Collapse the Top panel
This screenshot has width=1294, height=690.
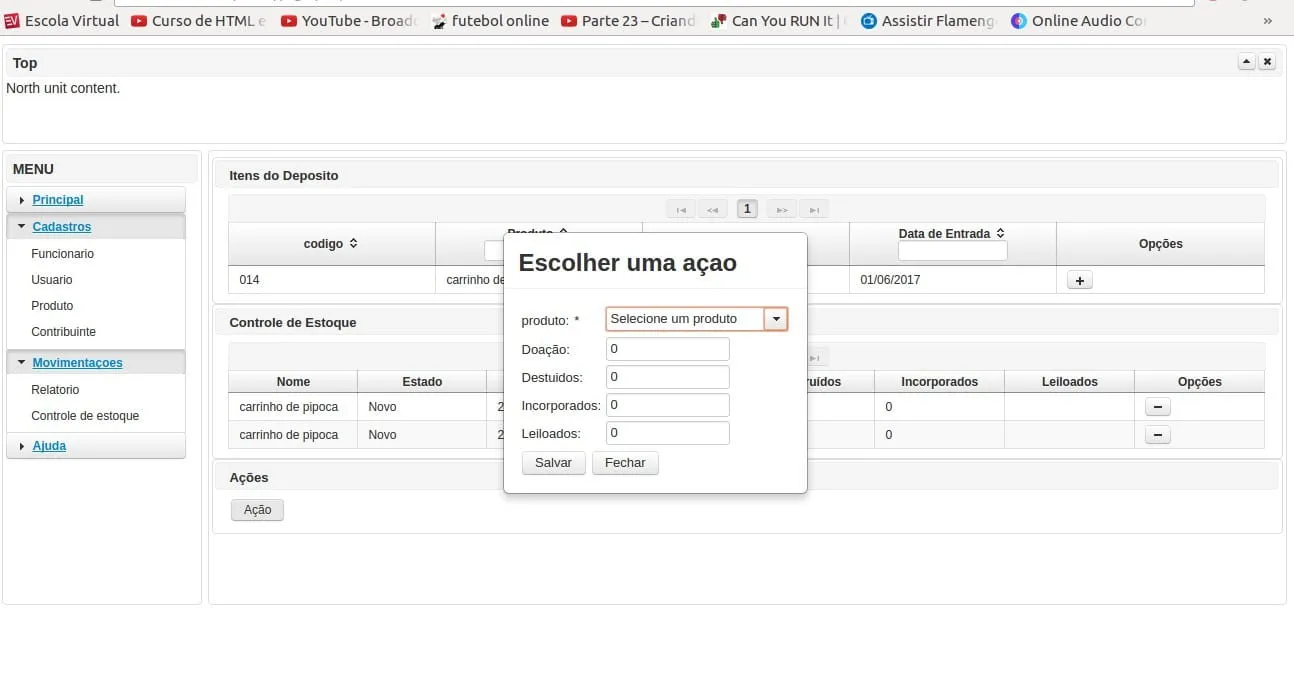pos(1246,62)
